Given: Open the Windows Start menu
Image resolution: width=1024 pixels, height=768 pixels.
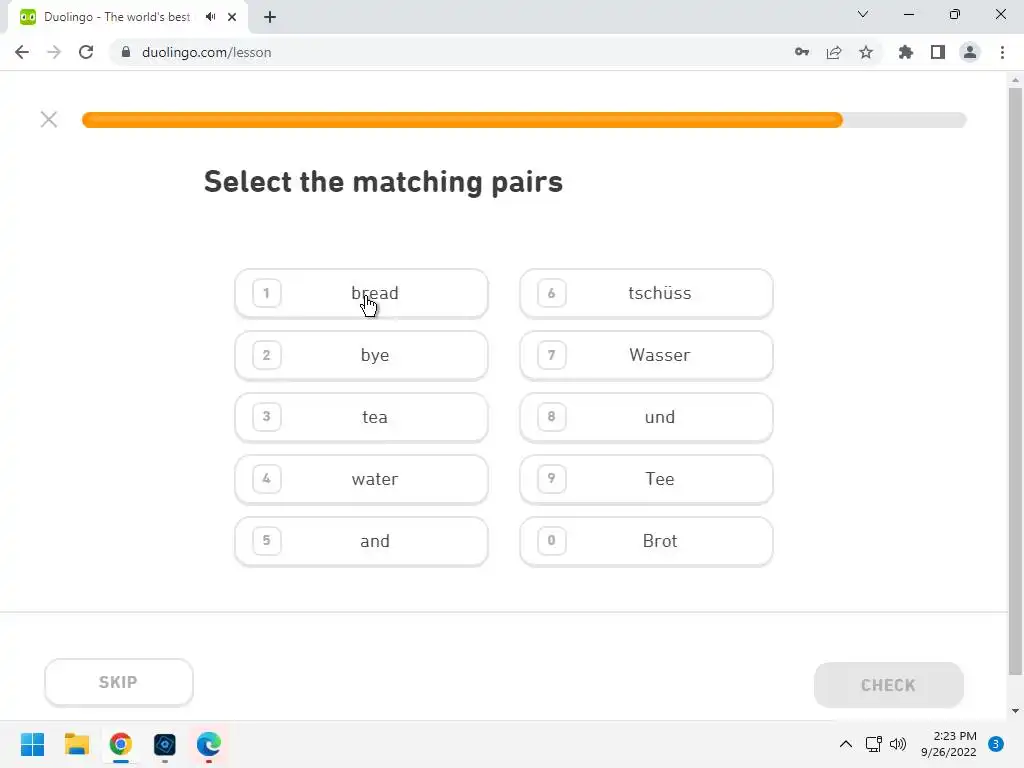Looking at the screenshot, I should (32, 744).
